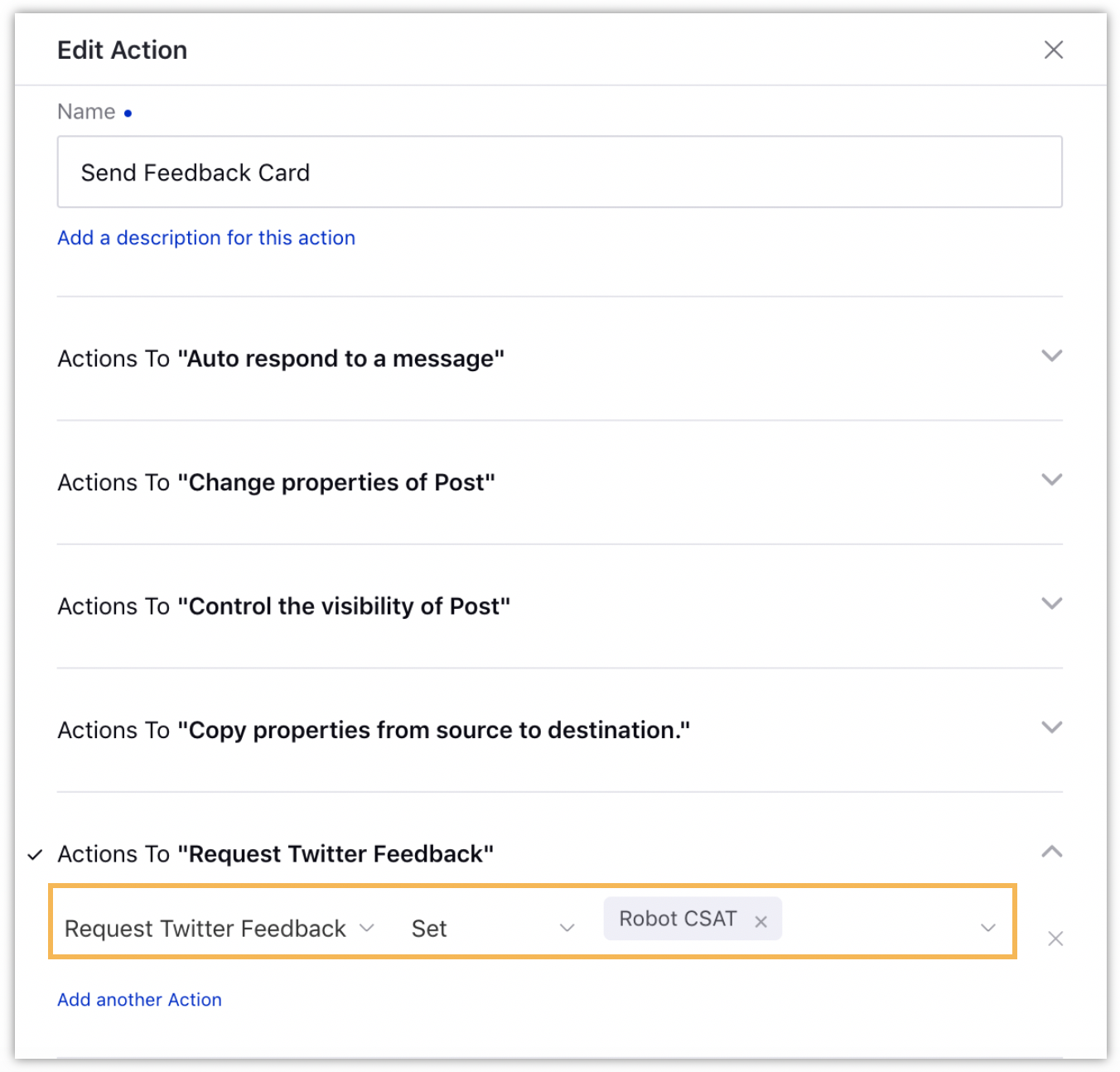
Task: Expand "Control the visibility of Post" section
Action: tap(1051, 603)
